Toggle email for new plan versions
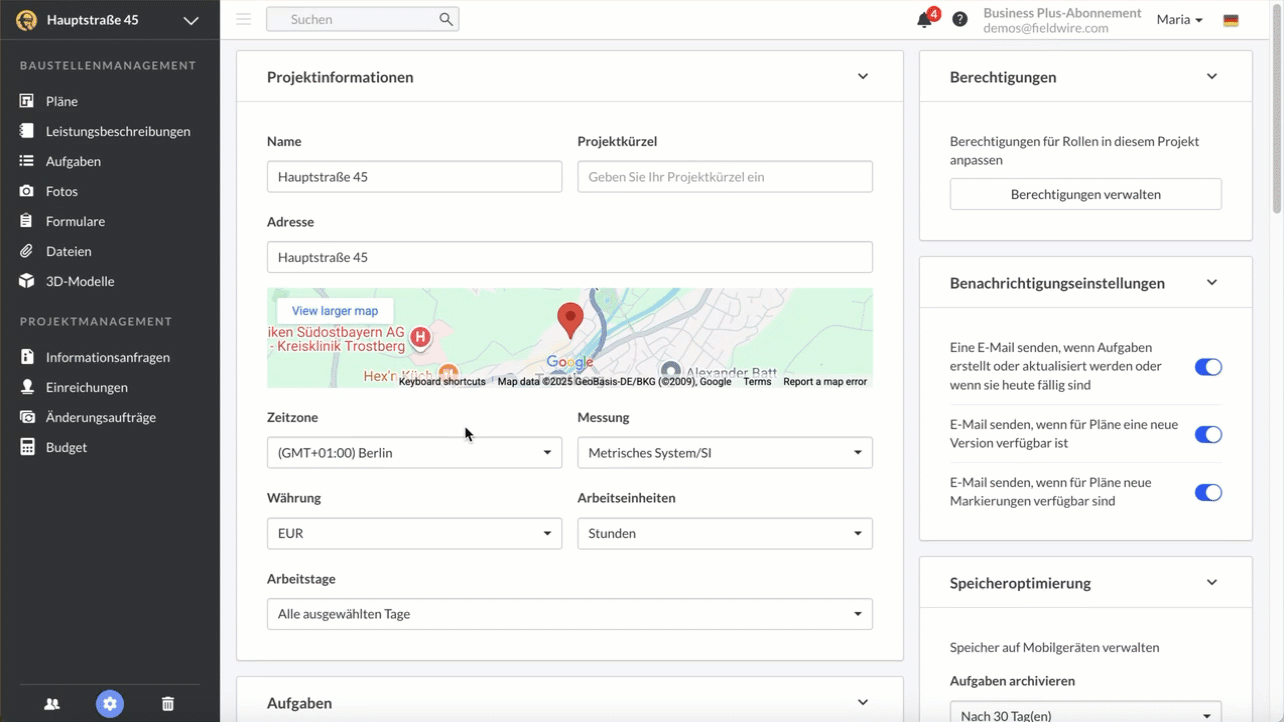Image resolution: width=1284 pixels, height=722 pixels. coord(1208,434)
